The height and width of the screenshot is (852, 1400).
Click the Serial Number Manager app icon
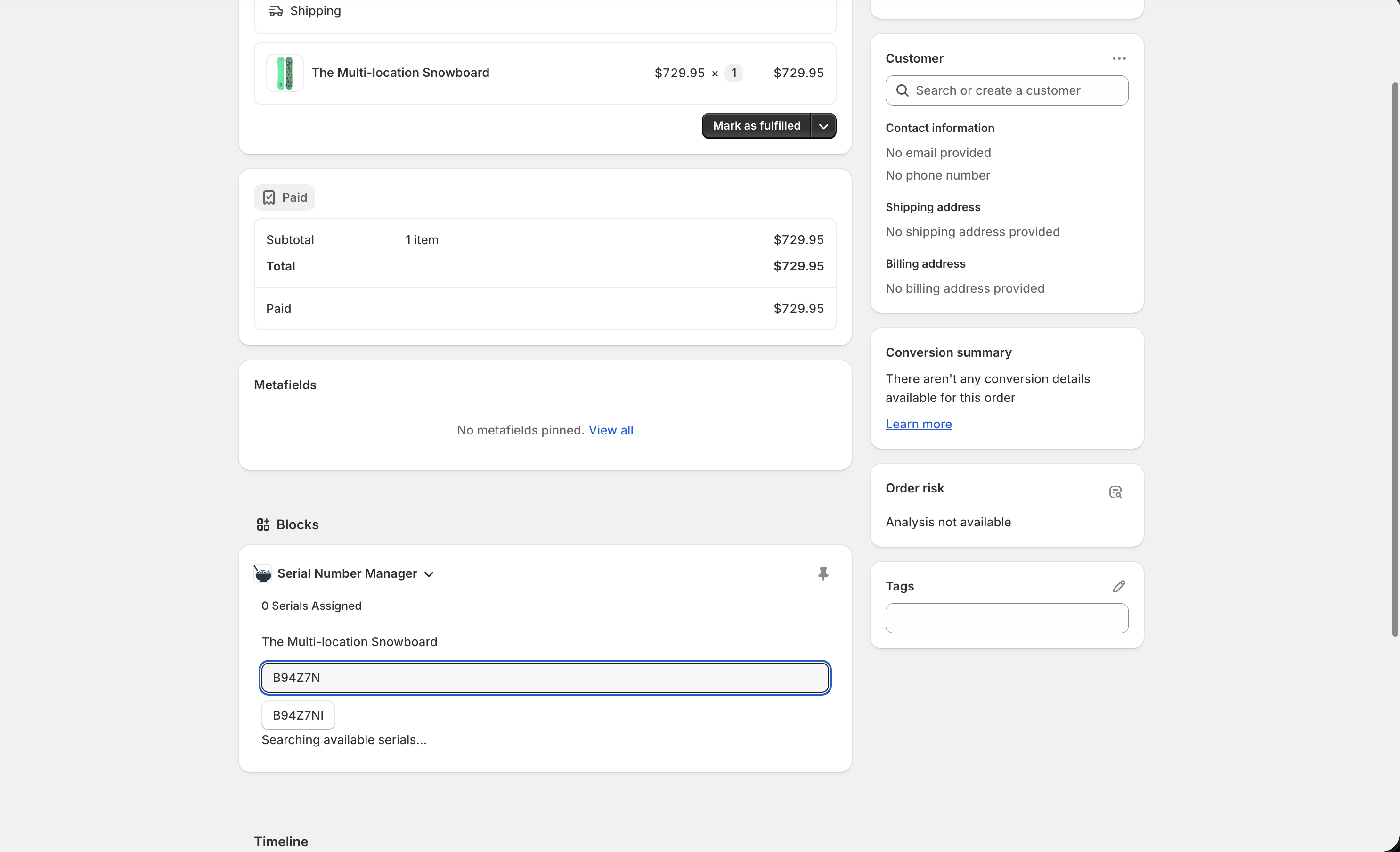pos(262,573)
